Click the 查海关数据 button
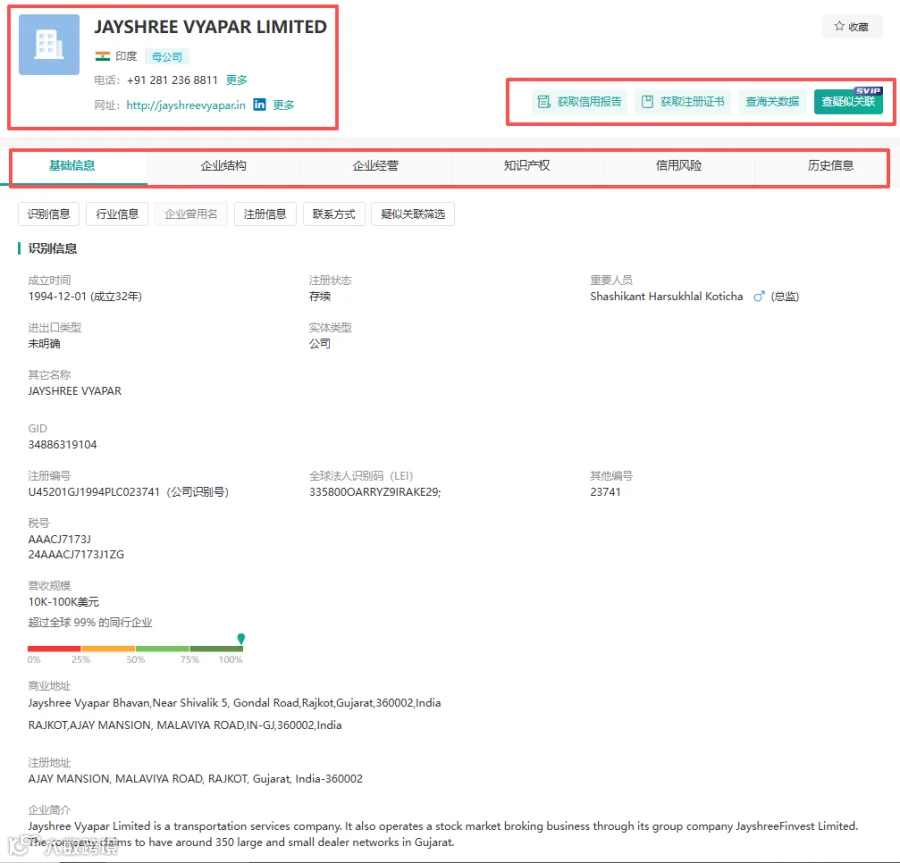This screenshot has width=900, height=863. [x=773, y=102]
